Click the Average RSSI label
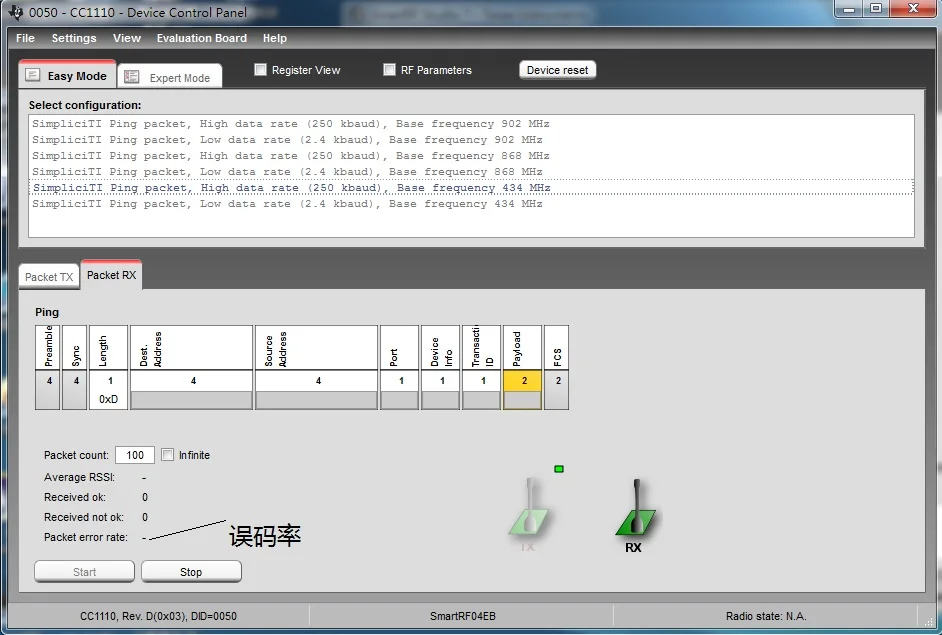The image size is (942, 635). click(x=79, y=477)
